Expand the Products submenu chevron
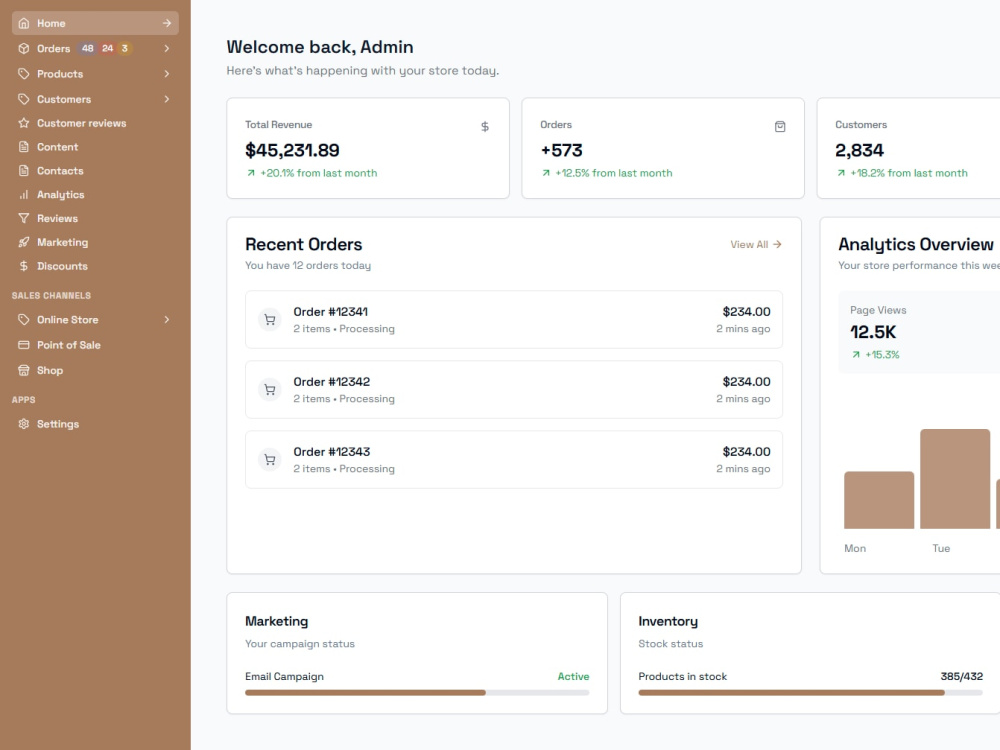Image resolution: width=1000 pixels, height=750 pixels. coord(166,74)
